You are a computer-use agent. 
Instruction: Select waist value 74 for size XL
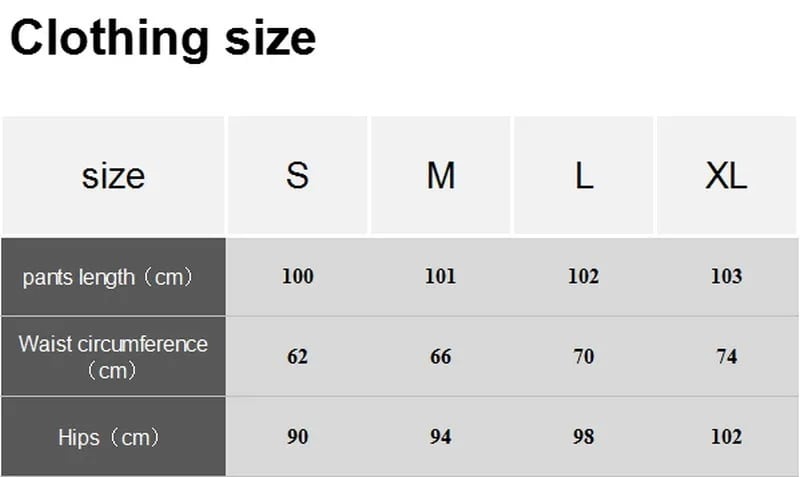(726, 357)
